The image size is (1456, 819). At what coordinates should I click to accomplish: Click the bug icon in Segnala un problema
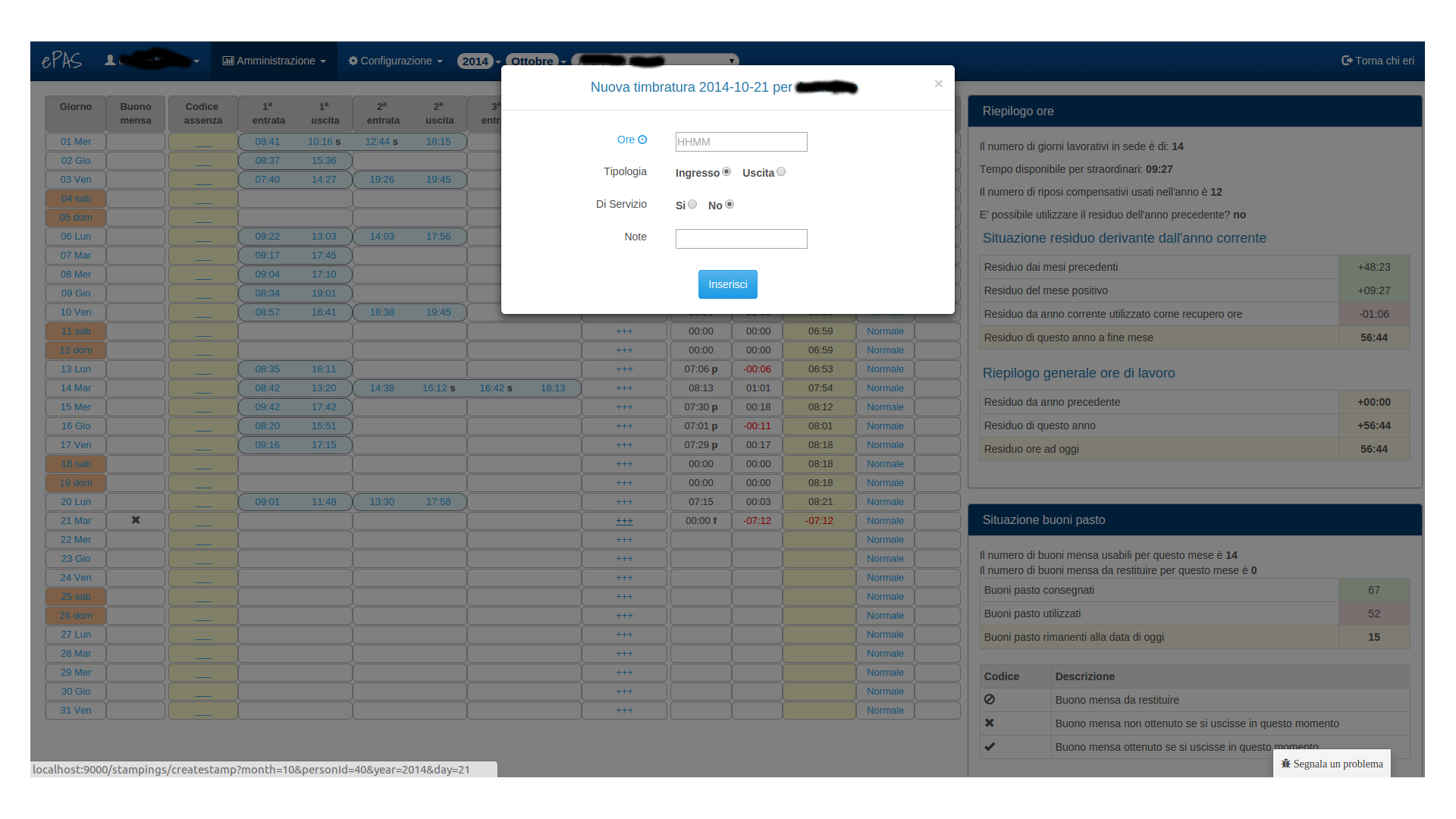[x=1285, y=764]
